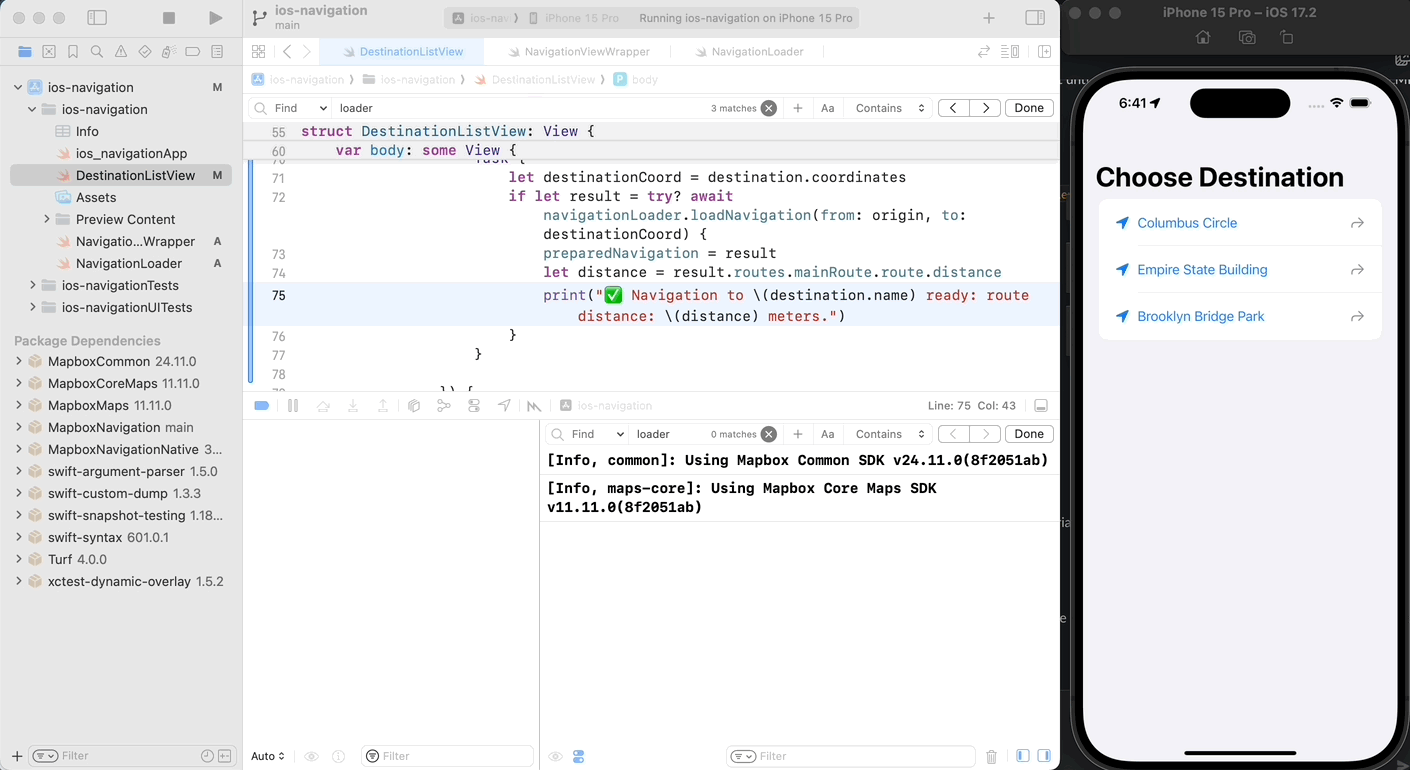Screen dimensions: 1410x770
Task: Open the Contains dropdown in editor find bar
Action: coord(889,108)
